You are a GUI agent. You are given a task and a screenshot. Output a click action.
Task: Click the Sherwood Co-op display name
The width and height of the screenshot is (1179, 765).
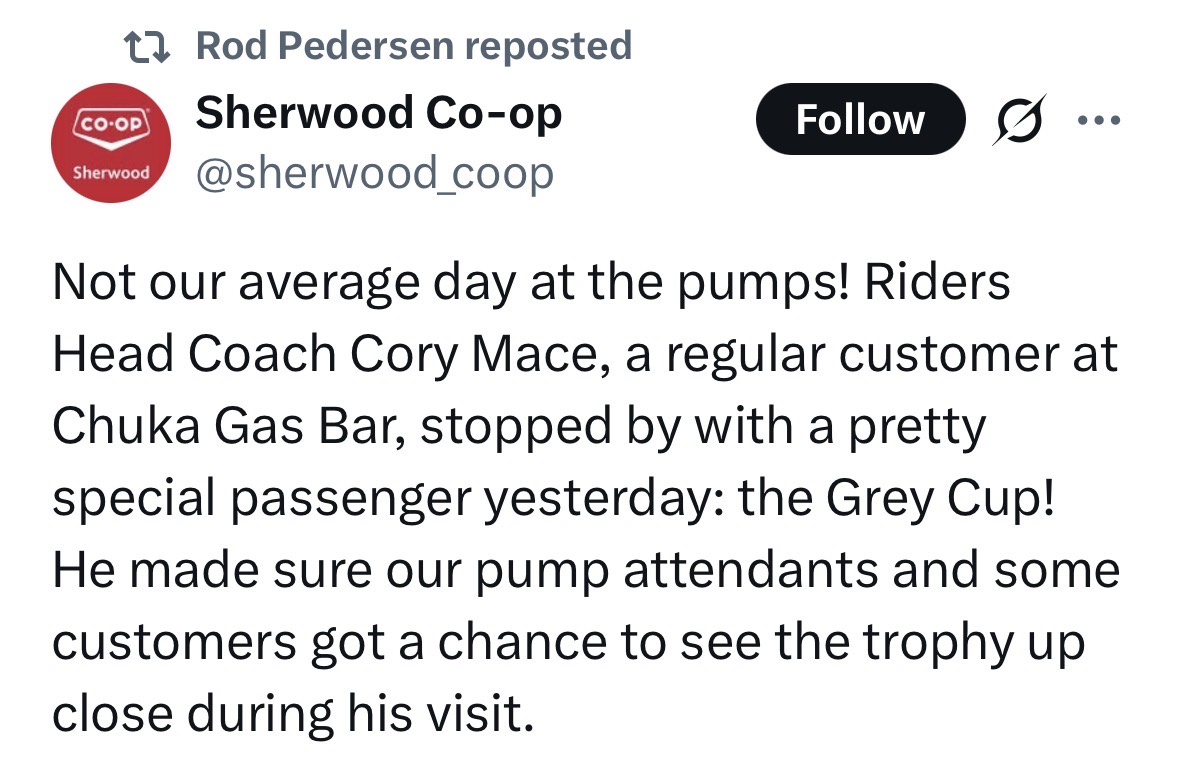[379, 113]
